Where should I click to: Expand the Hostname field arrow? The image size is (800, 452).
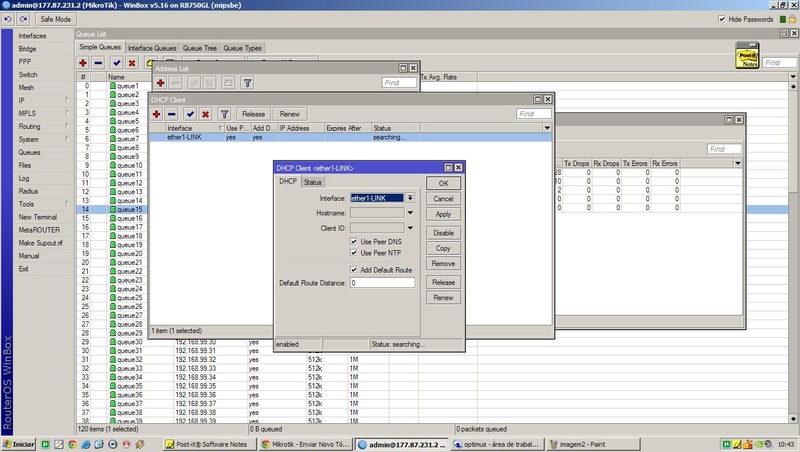(x=410, y=213)
